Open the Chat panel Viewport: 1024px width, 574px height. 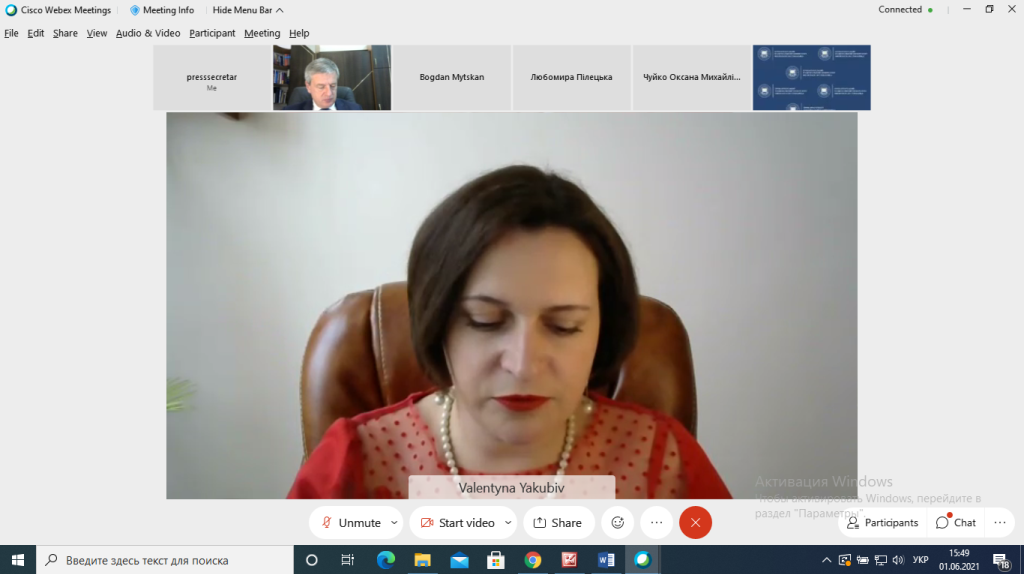[956, 522]
